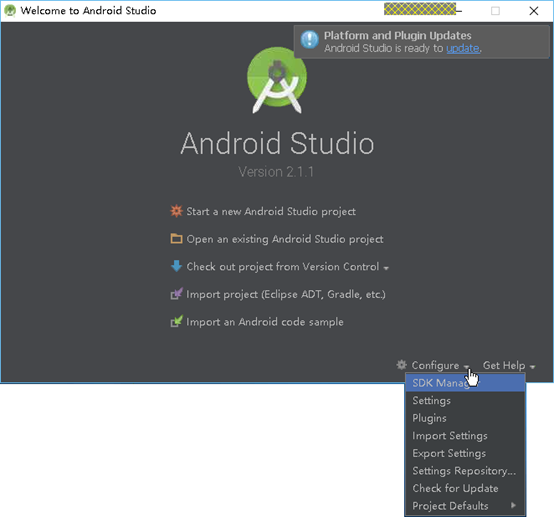Click the Platform and Plugin Updates notification title
This screenshot has width=554, height=517.
coord(397,36)
